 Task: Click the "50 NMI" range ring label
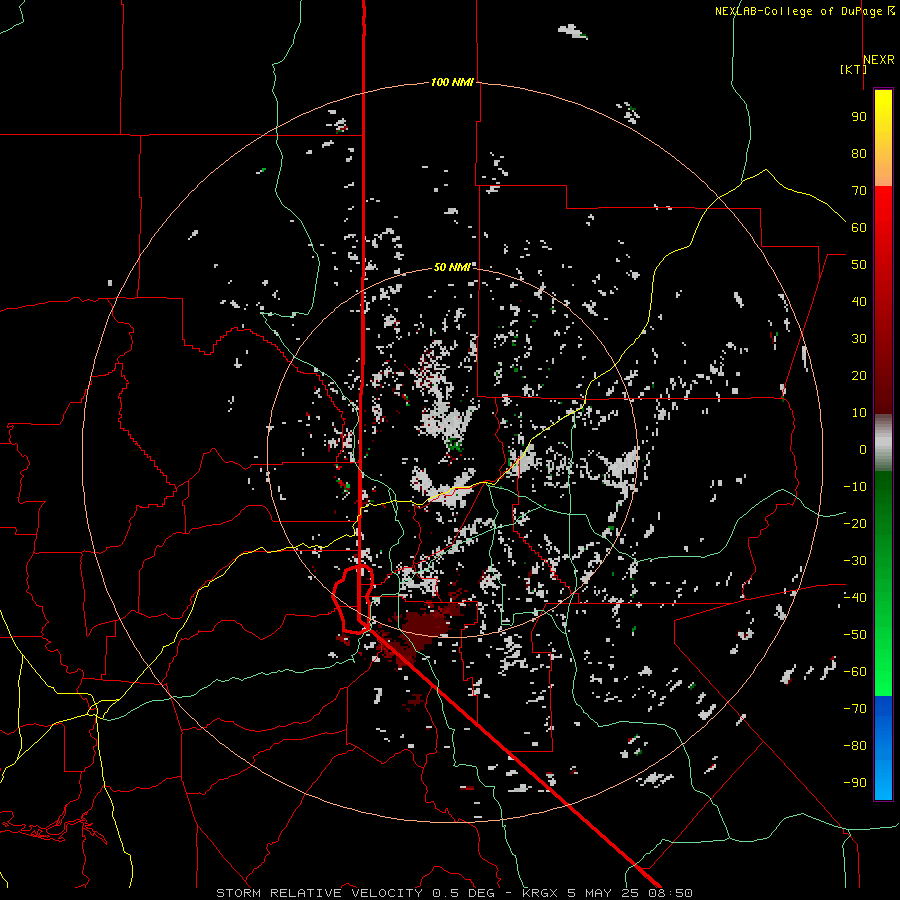click(x=452, y=267)
